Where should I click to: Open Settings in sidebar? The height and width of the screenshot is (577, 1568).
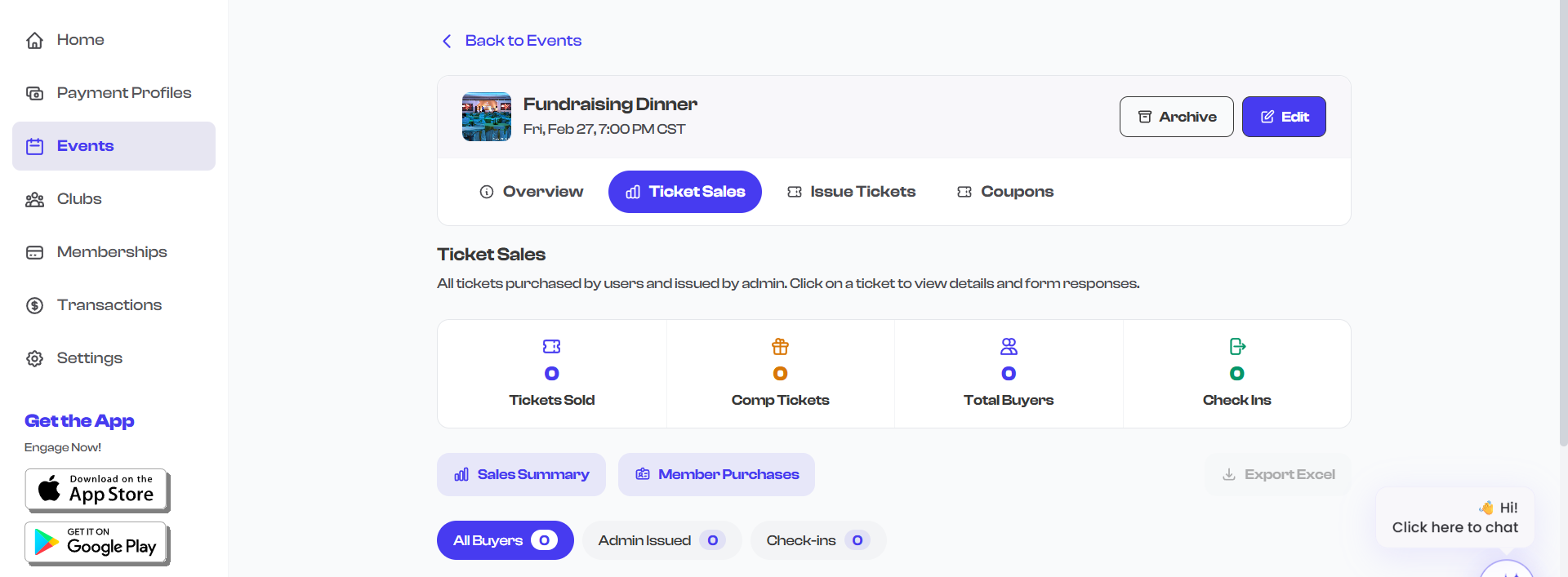(x=114, y=358)
